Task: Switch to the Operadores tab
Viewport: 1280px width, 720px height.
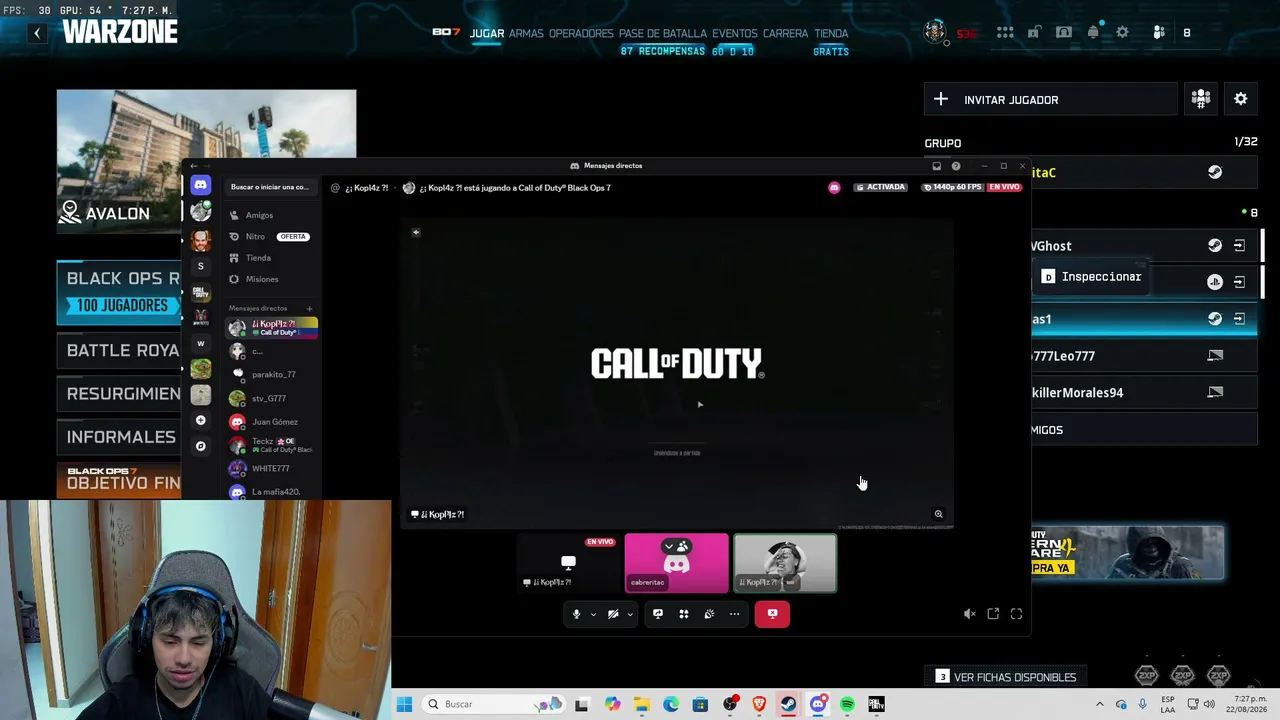Action: 581,33
